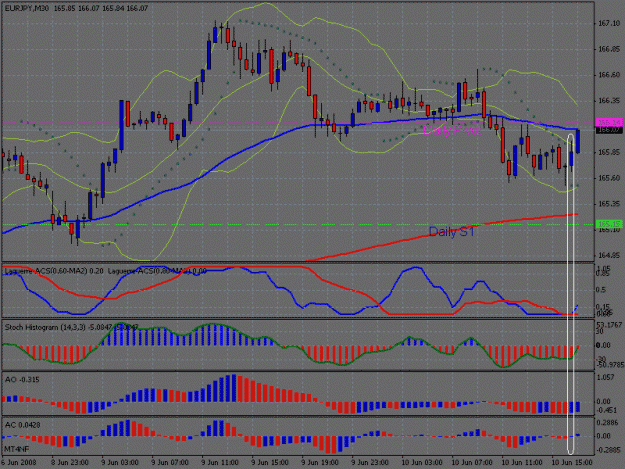This screenshot has width=625, height=469.
Task: Select the Daily S1 label
Action: pyautogui.click(x=452, y=232)
